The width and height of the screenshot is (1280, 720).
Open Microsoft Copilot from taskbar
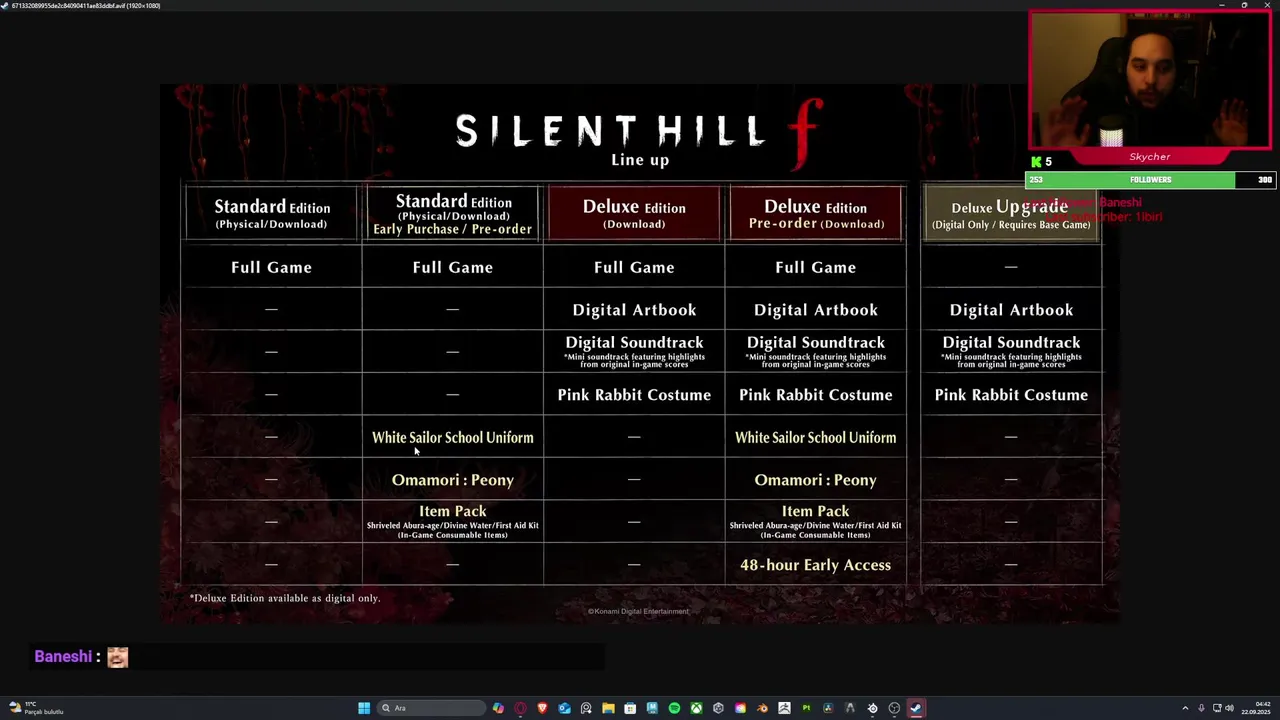click(498, 708)
